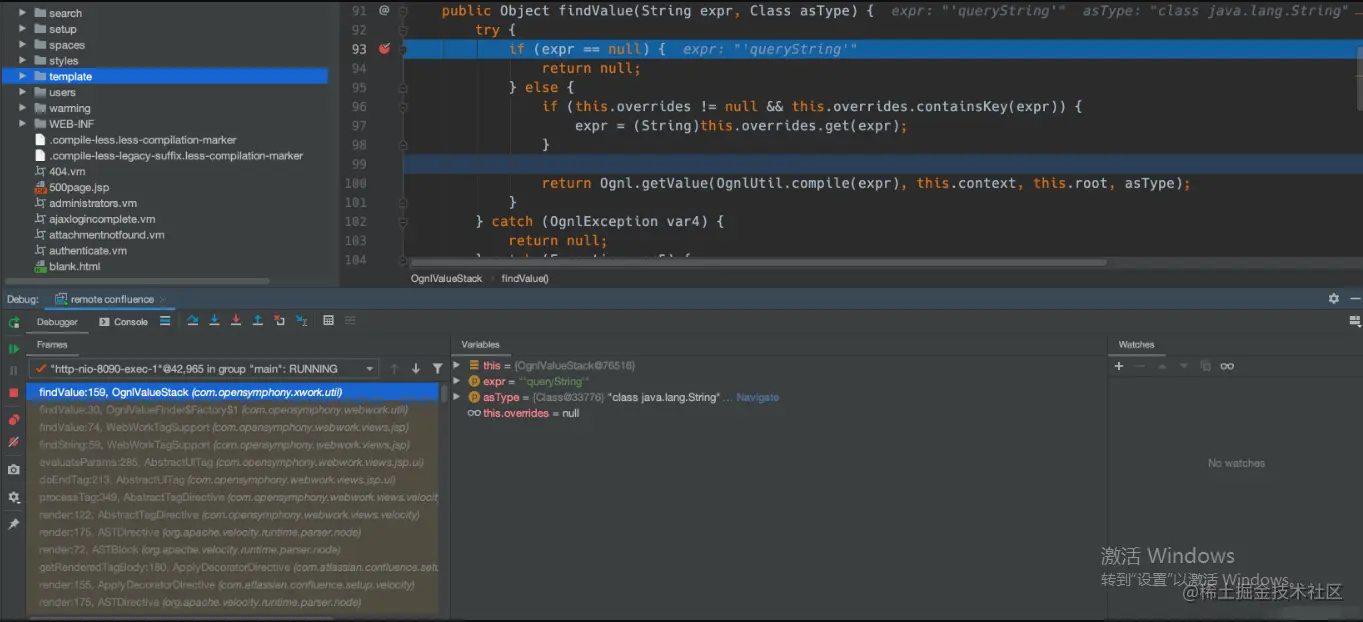Click Step Into icon
Image resolution: width=1363 pixels, height=622 pixels.
tap(214, 321)
